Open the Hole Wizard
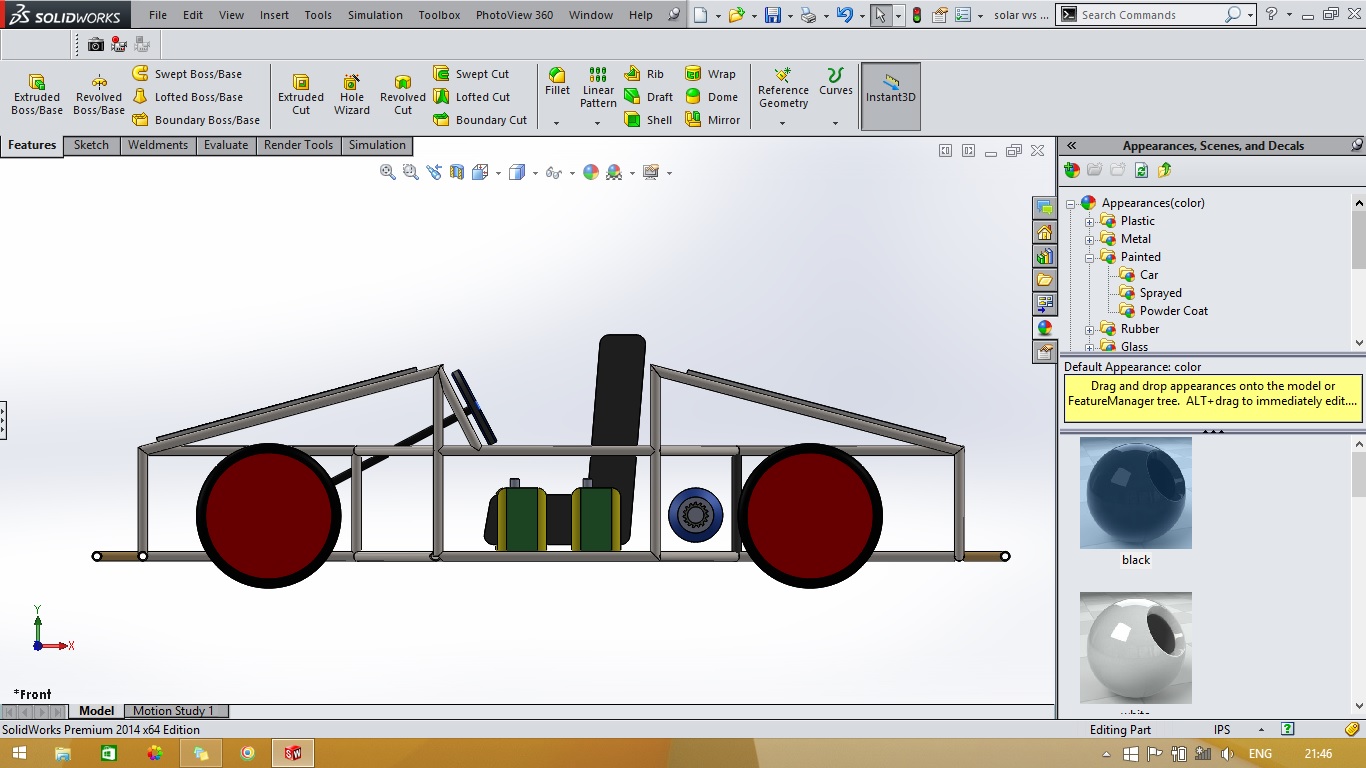The width and height of the screenshot is (1366, 768). (352, 95)
